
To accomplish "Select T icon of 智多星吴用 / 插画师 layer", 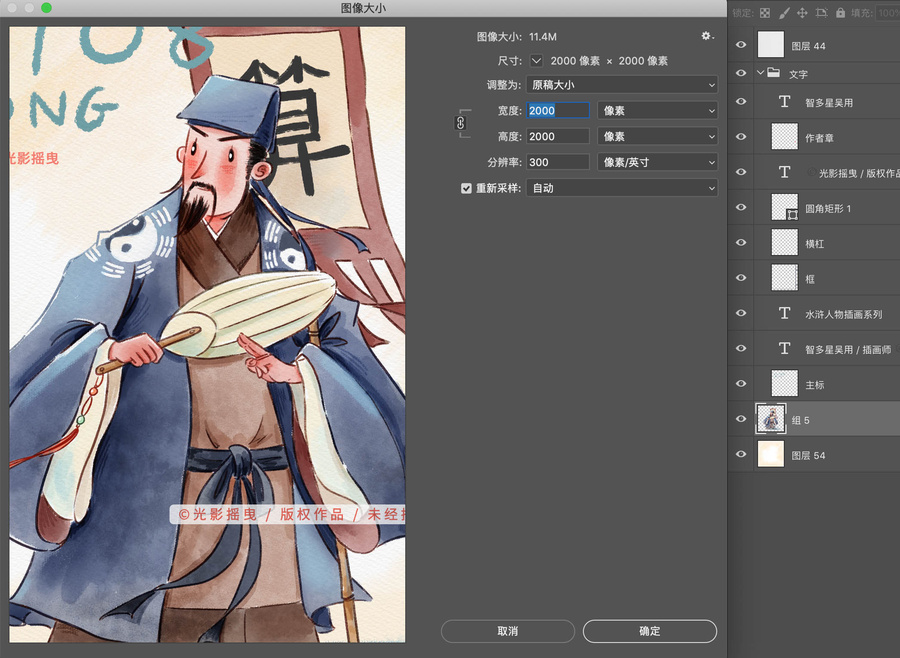I will [x=784, y=349].
